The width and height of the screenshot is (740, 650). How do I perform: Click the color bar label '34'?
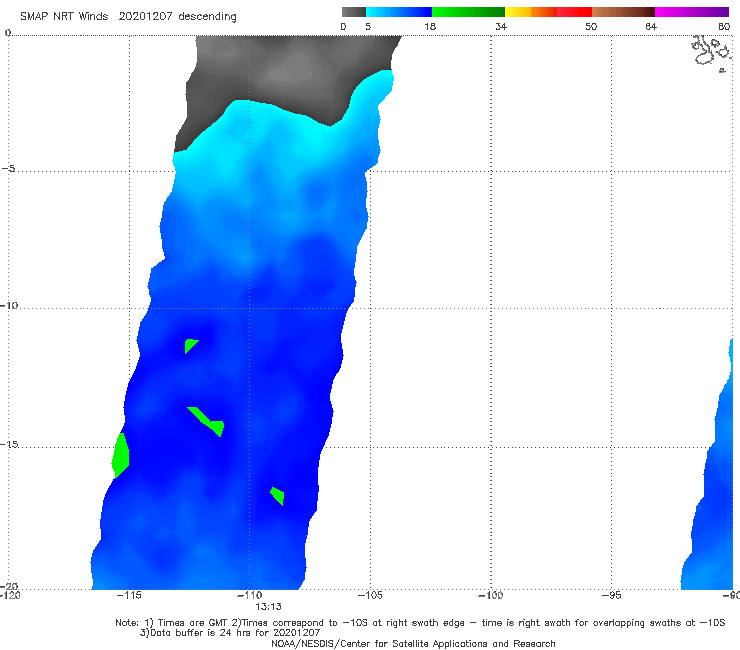point(501,27)
